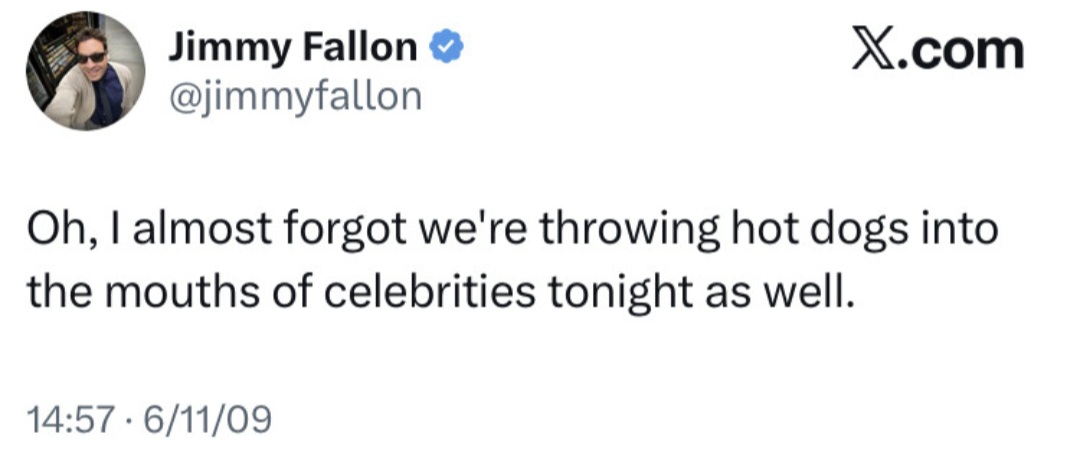Click the word "into" ending the first line
This screenshot has height=462, width=1080.
(x=960, y=231)
